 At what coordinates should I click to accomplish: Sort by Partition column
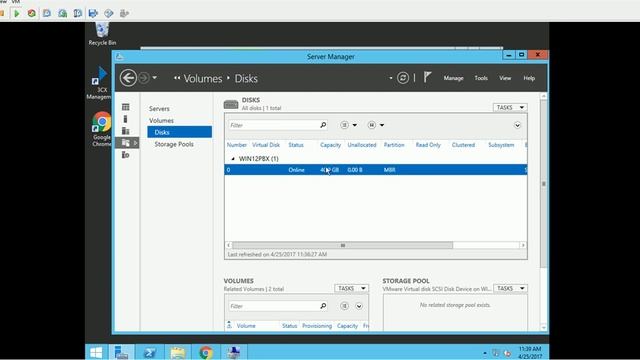394,145
